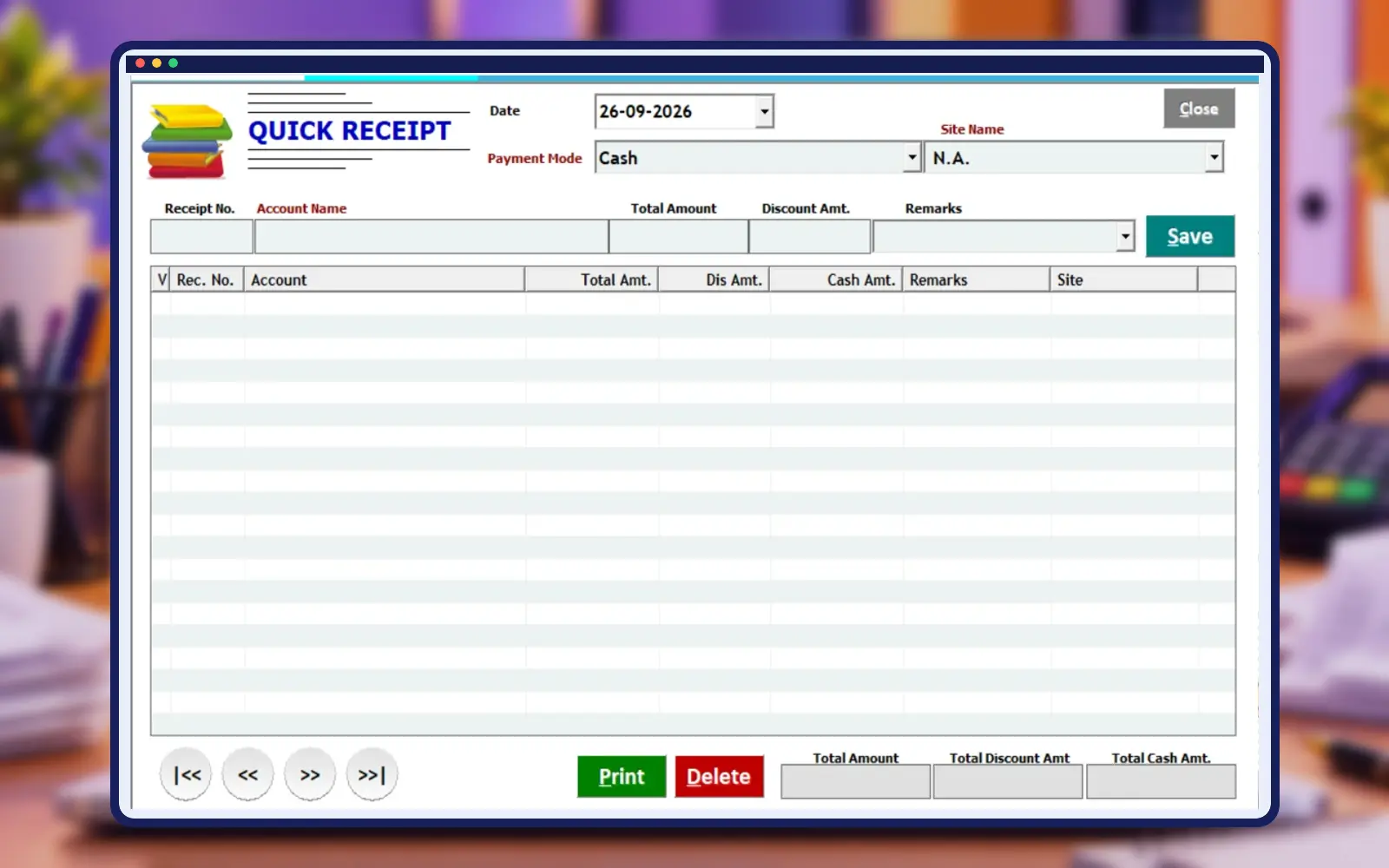Click the Dis Amt. column header
Screen dimensions: 1389x868
[714, 279]
